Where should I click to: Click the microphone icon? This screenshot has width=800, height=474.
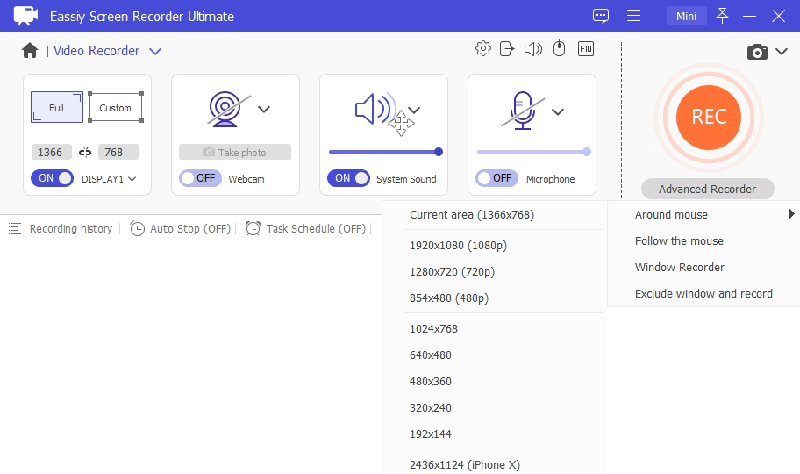coord(523,110)
